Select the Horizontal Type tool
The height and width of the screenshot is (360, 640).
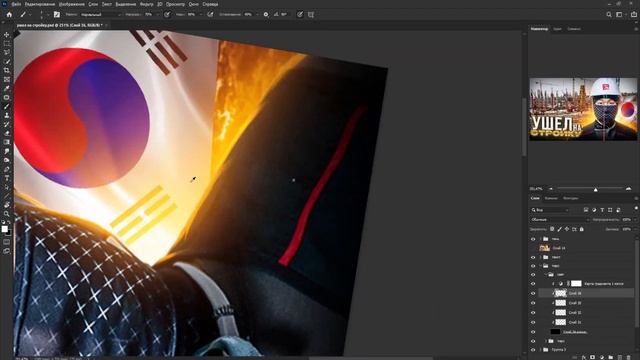click(7, 178)
